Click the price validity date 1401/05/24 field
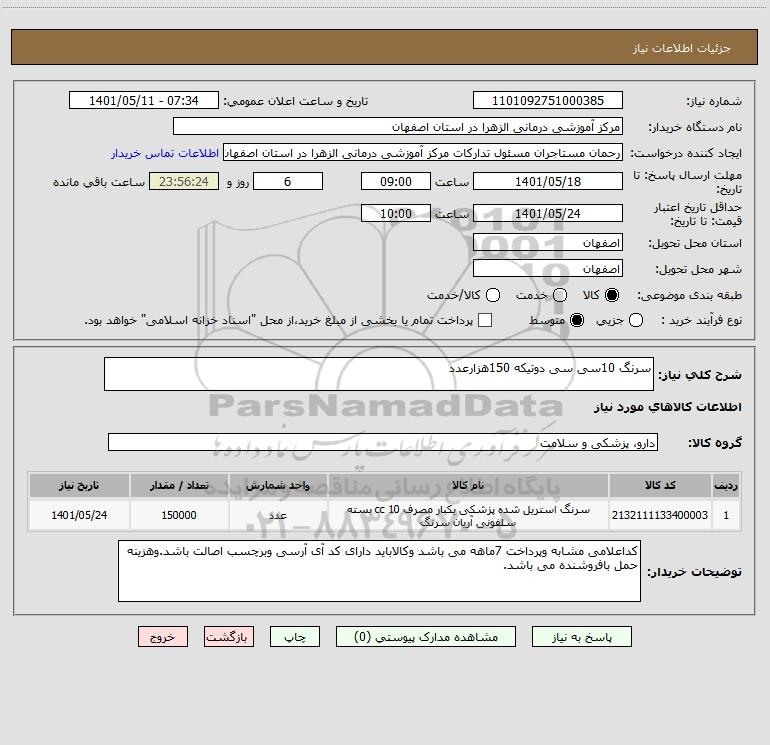 tap(548, 214)
